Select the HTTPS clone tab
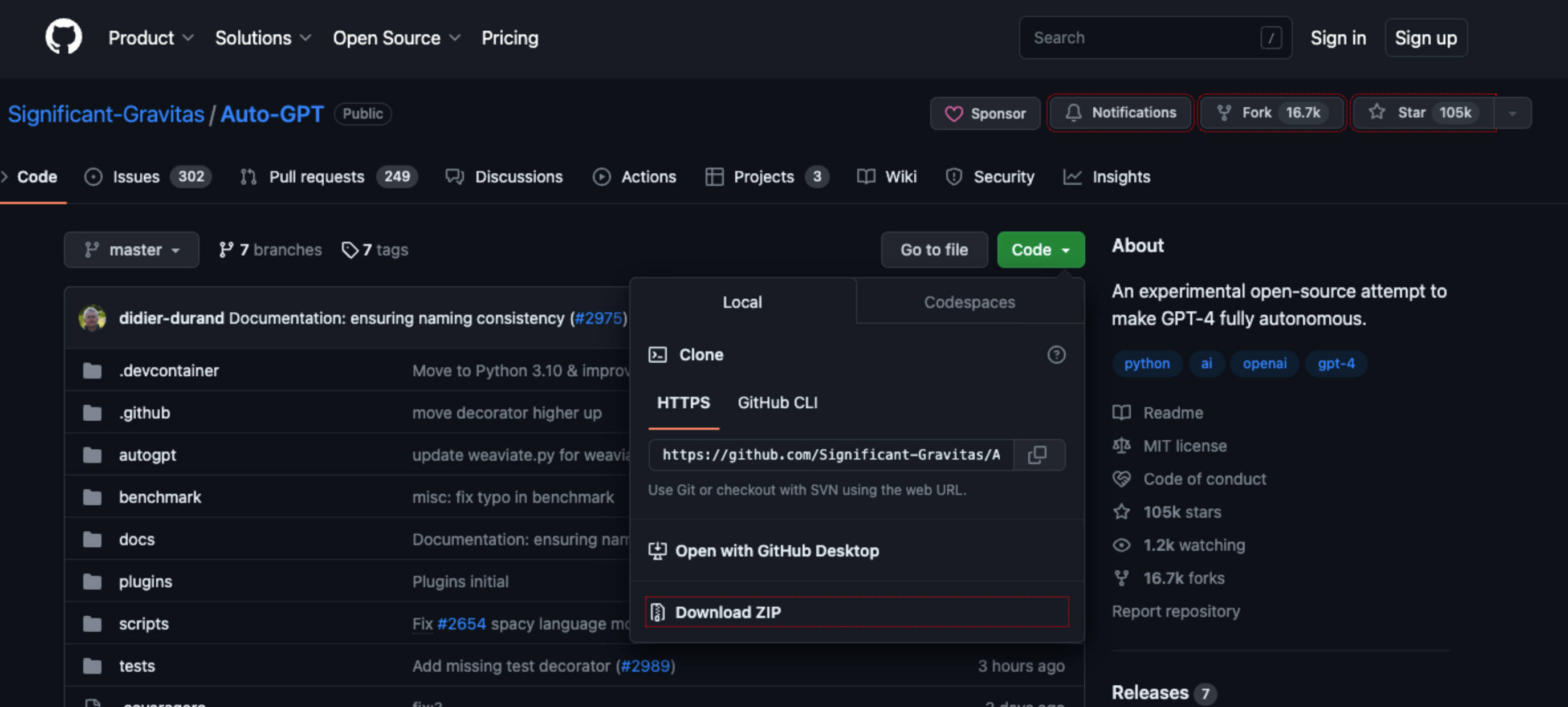The height and width of the screenshot is (707, 1568). [683, 403]
